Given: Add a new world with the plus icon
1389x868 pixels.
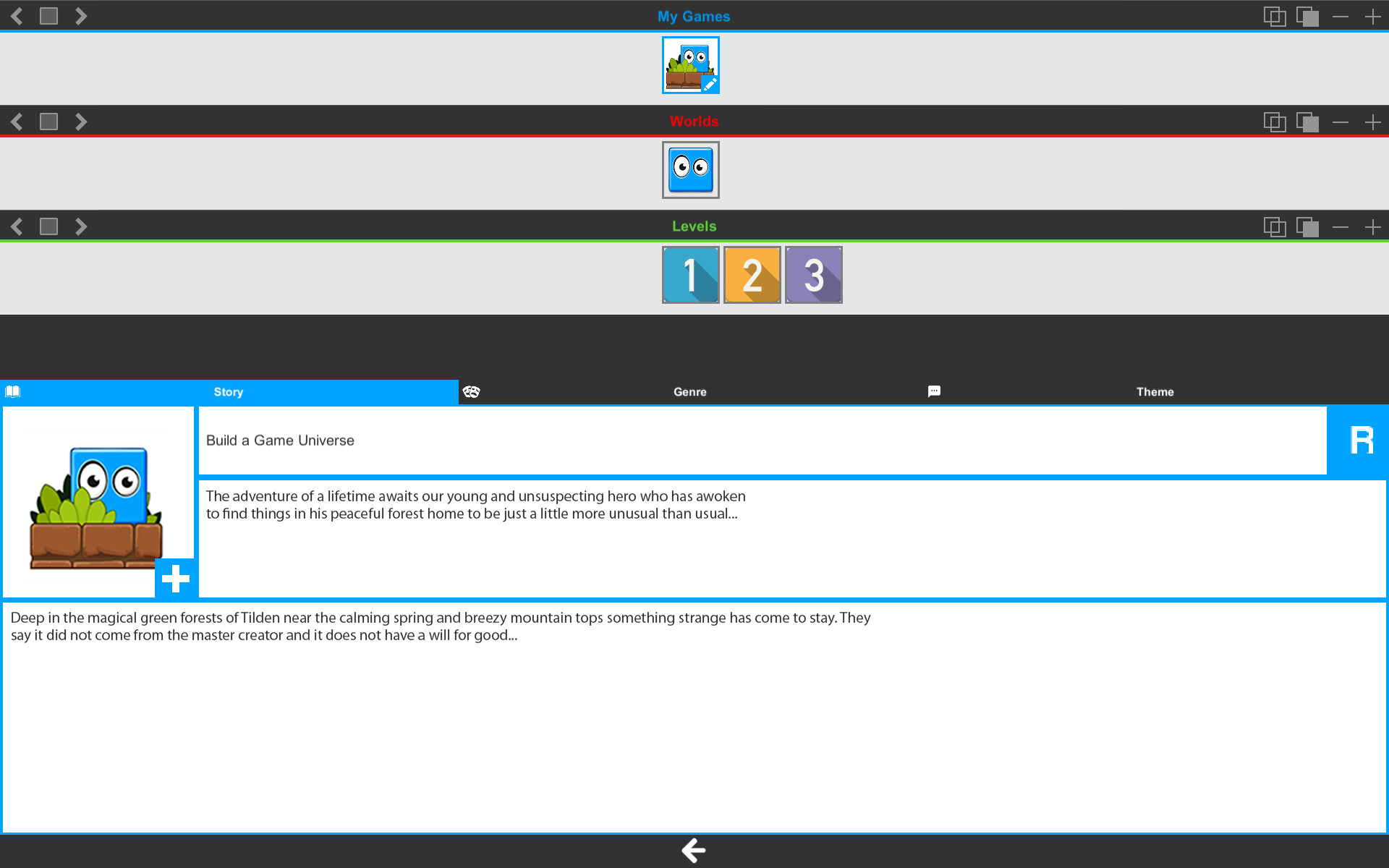Looking at the screenshot, I should point(1374,121).
